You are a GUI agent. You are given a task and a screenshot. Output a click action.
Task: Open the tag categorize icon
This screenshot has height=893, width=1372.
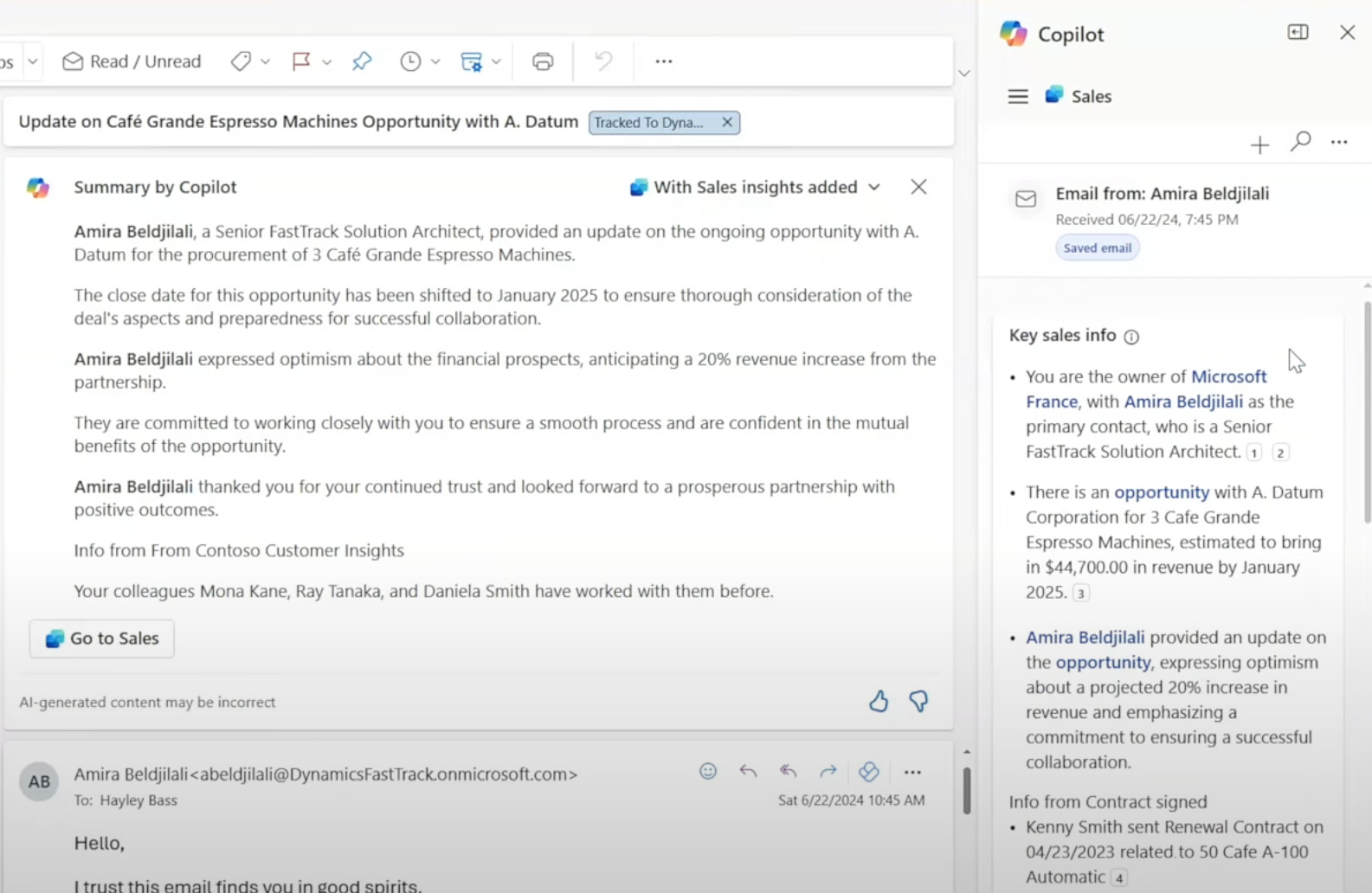(241, 61)
